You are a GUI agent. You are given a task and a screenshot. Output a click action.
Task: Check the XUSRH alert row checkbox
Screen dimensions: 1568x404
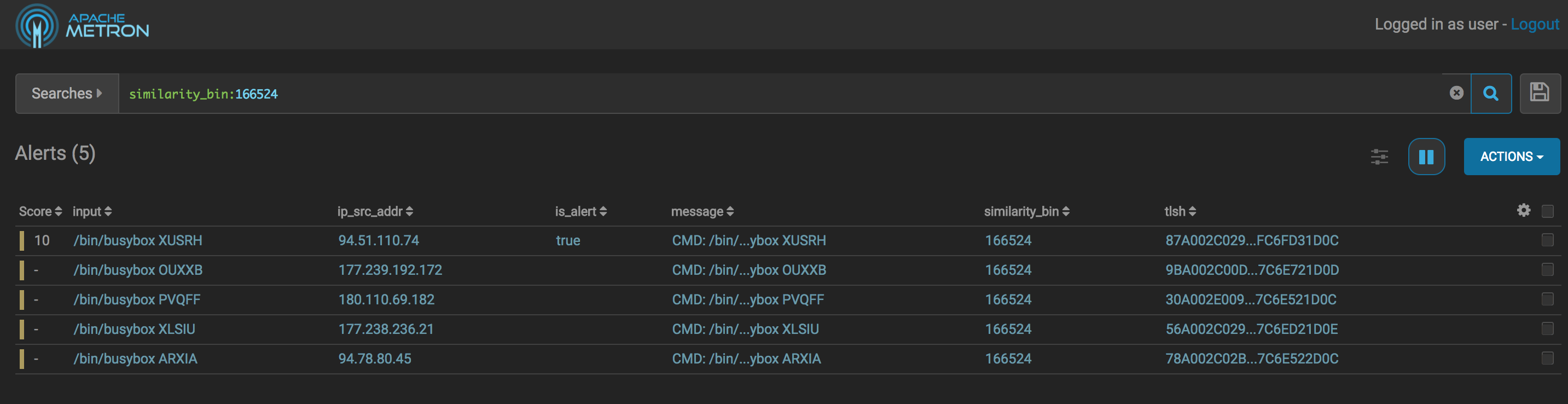pyautogui.click(x=1547, y=240)
